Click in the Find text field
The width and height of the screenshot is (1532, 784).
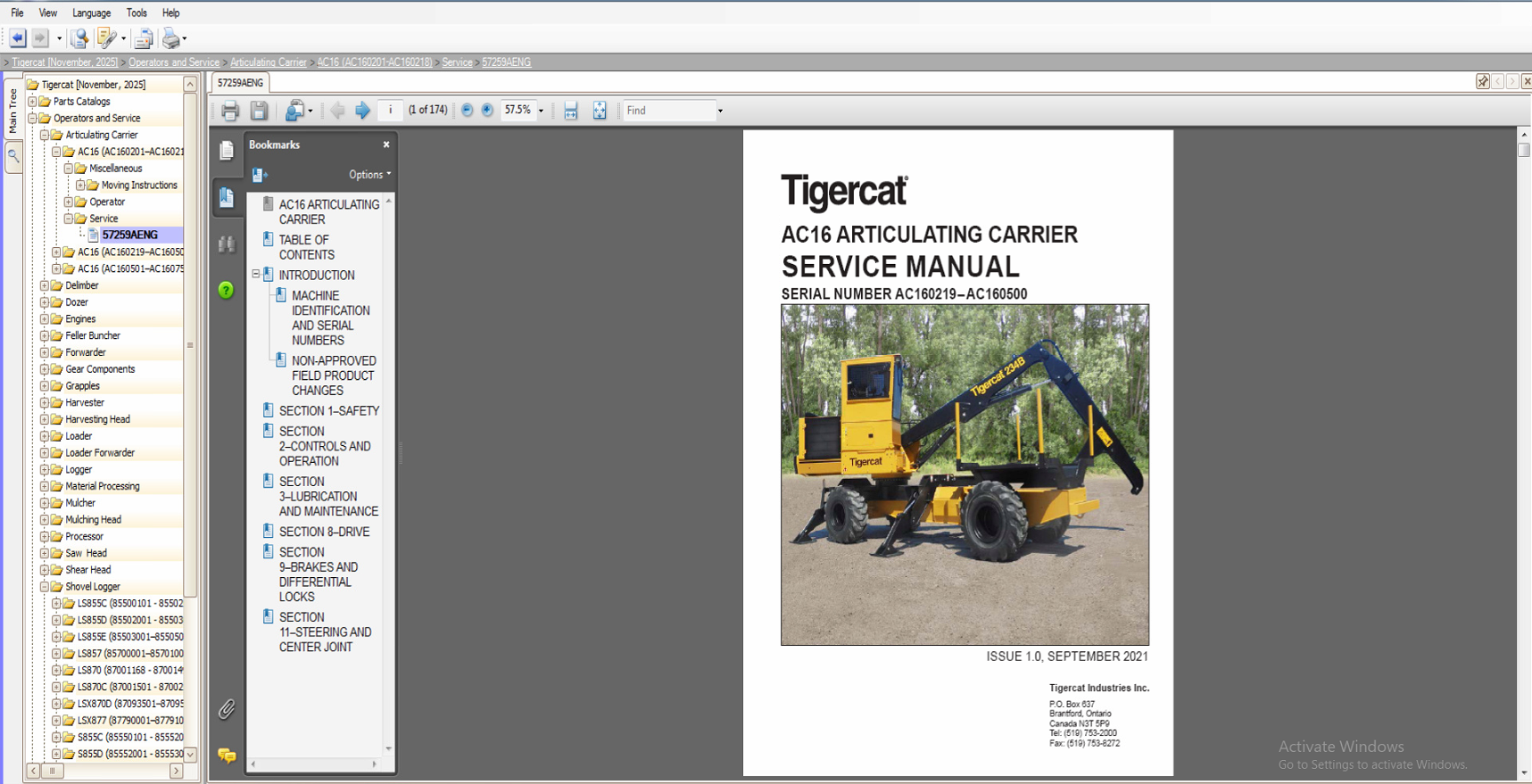click(668, 111)
